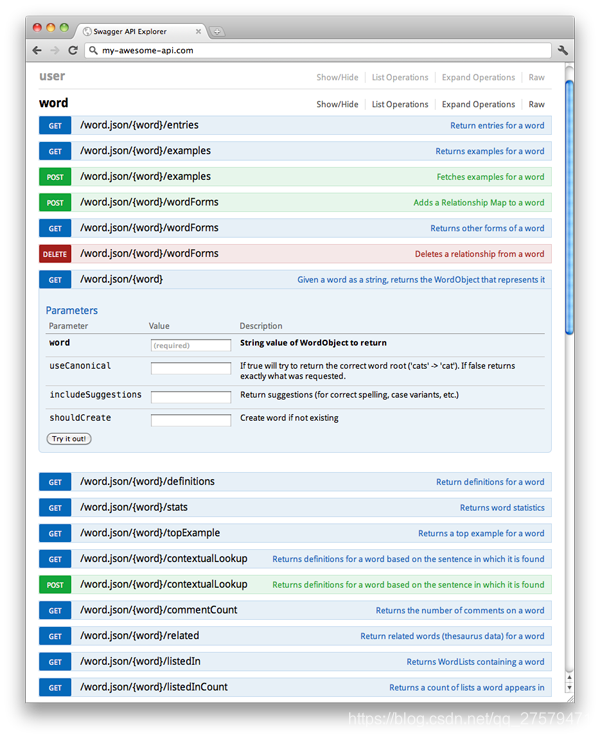This screenshot has width=600, height=738.
Task: Expand /word.json/{word}/related path
Action: coord(140,635)
